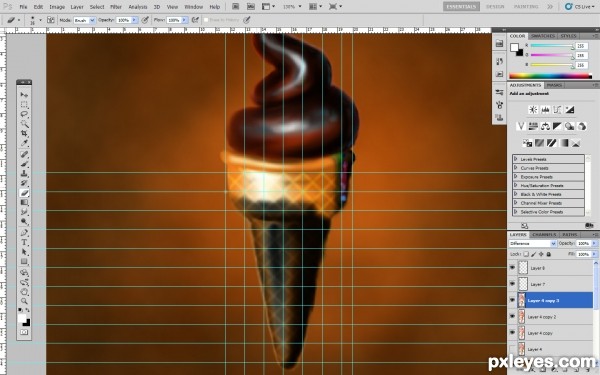Select the Lasso tool

pyautogui.click(x=24, y=114)
